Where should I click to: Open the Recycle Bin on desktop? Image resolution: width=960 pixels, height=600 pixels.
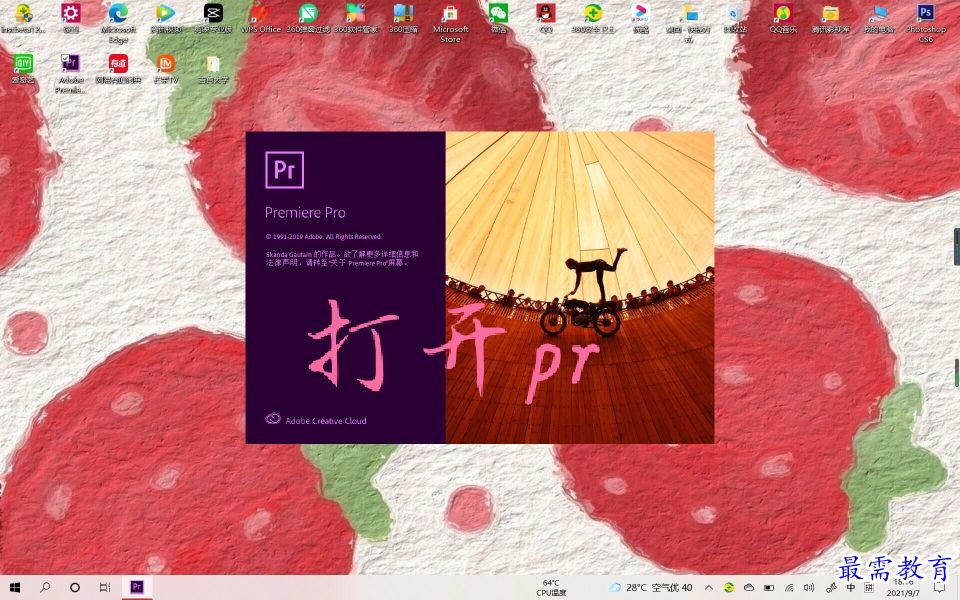[735, 18]
